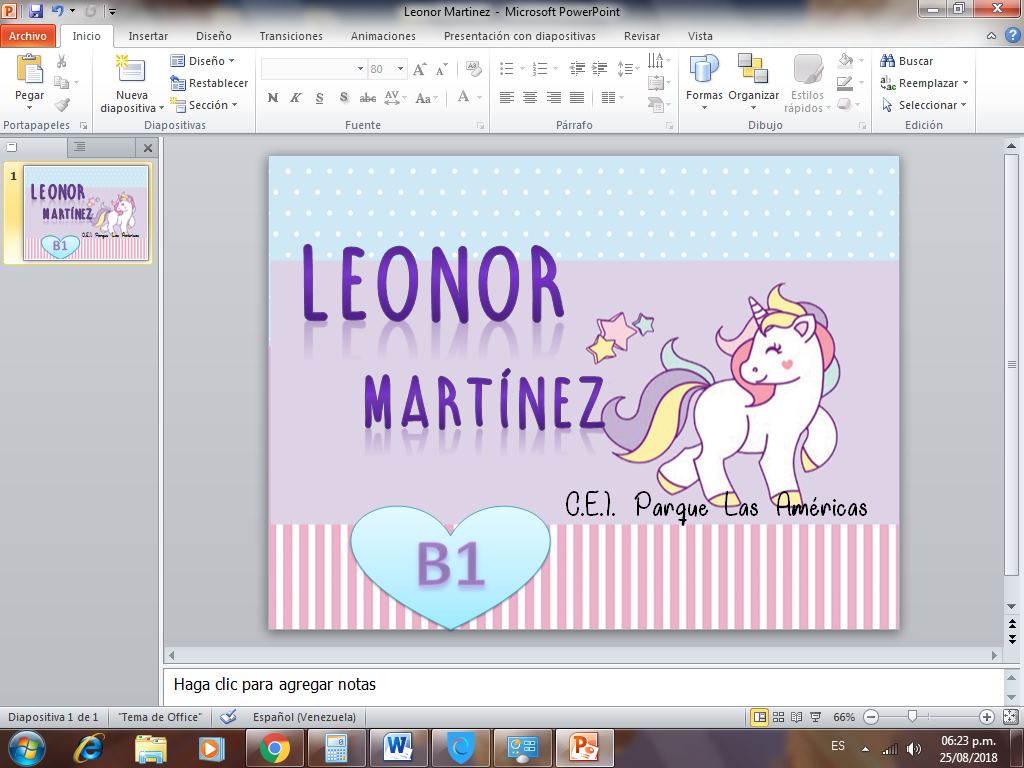Open the Revisar tab

641,36
